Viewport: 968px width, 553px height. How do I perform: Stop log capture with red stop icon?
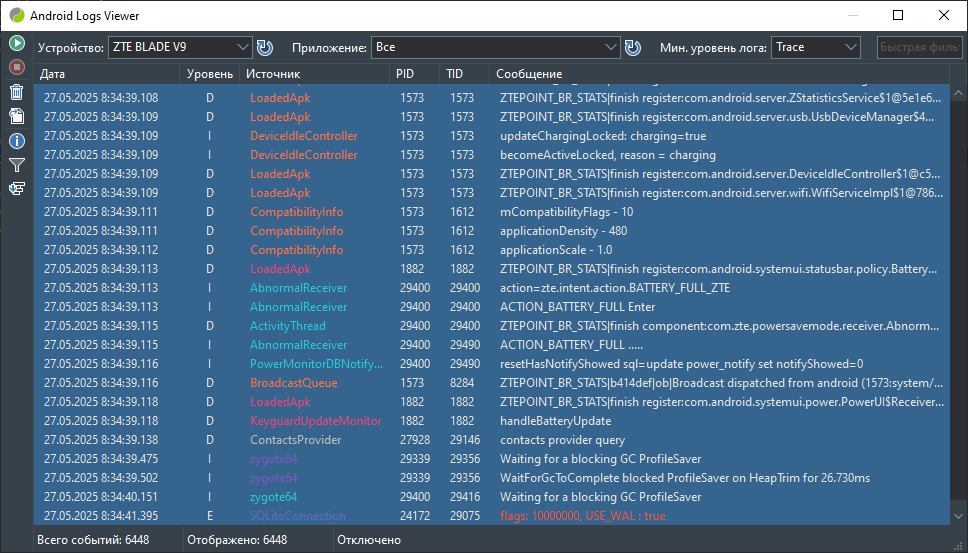click(16, 67)
